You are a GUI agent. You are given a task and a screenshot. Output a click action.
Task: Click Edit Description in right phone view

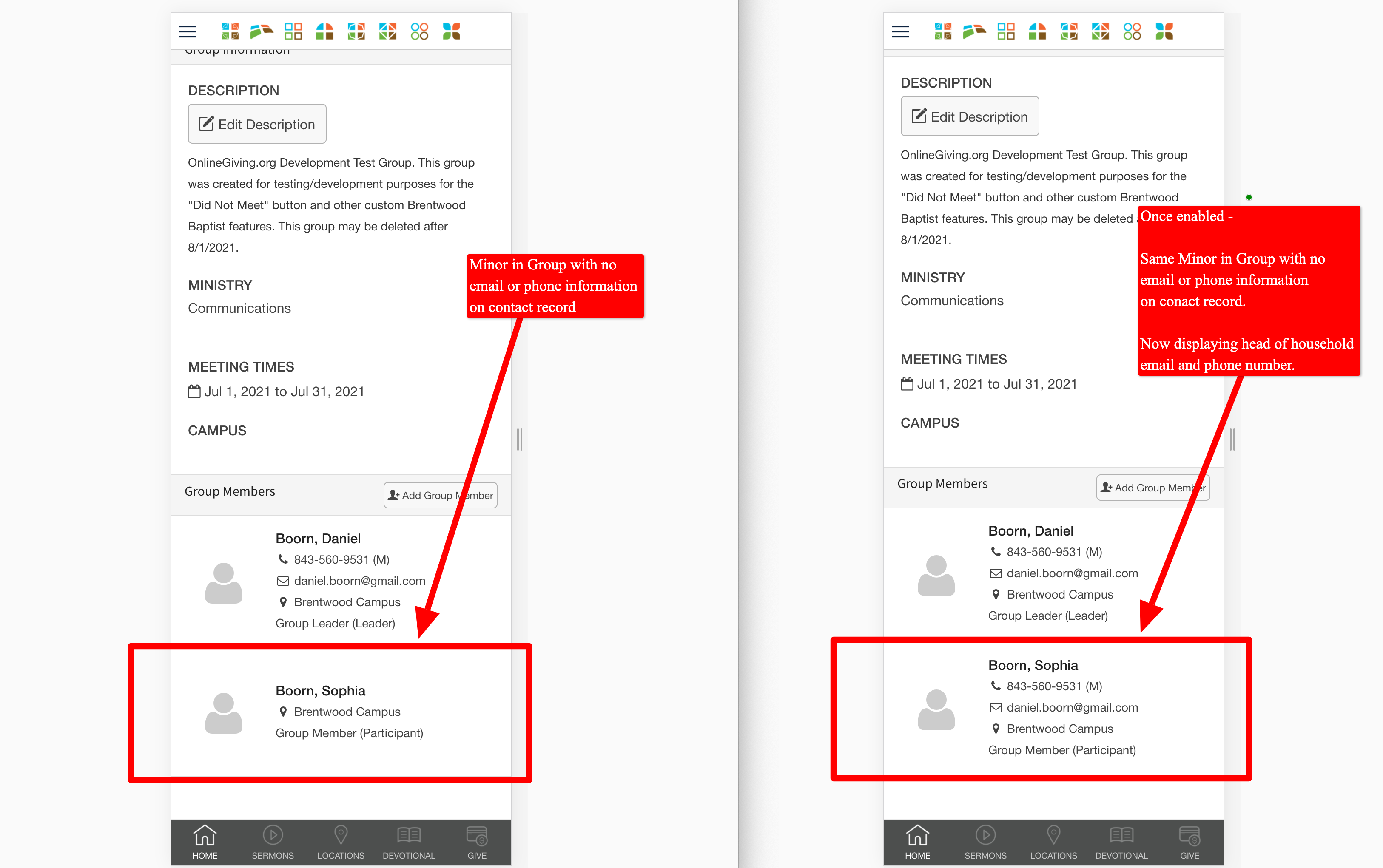970,116
